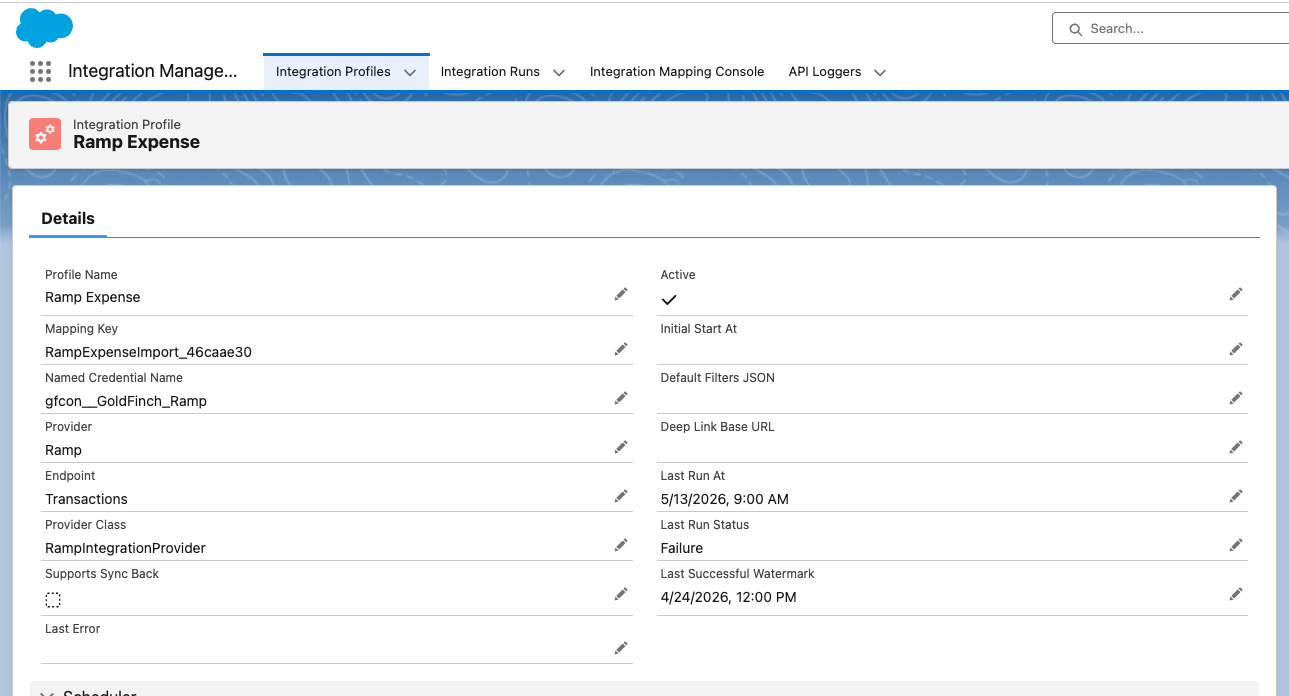Edit Last Successful Watermark pencil icon

click(1236, 594)
